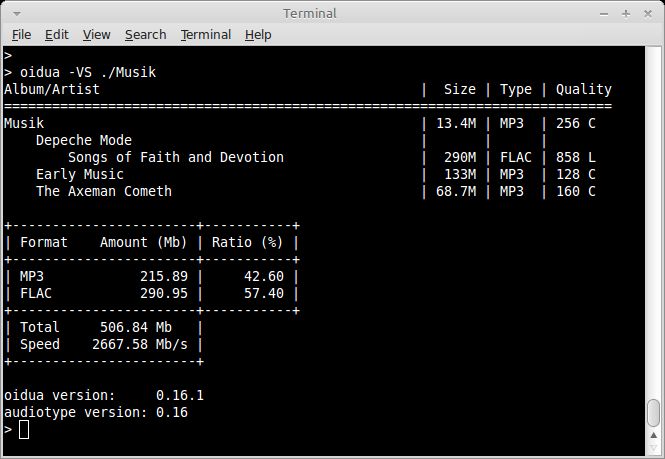Image resolution: width=665 pixels, height=459 pixels.
Task: Open window menu arrow in title bar
Action: [17, 14]
